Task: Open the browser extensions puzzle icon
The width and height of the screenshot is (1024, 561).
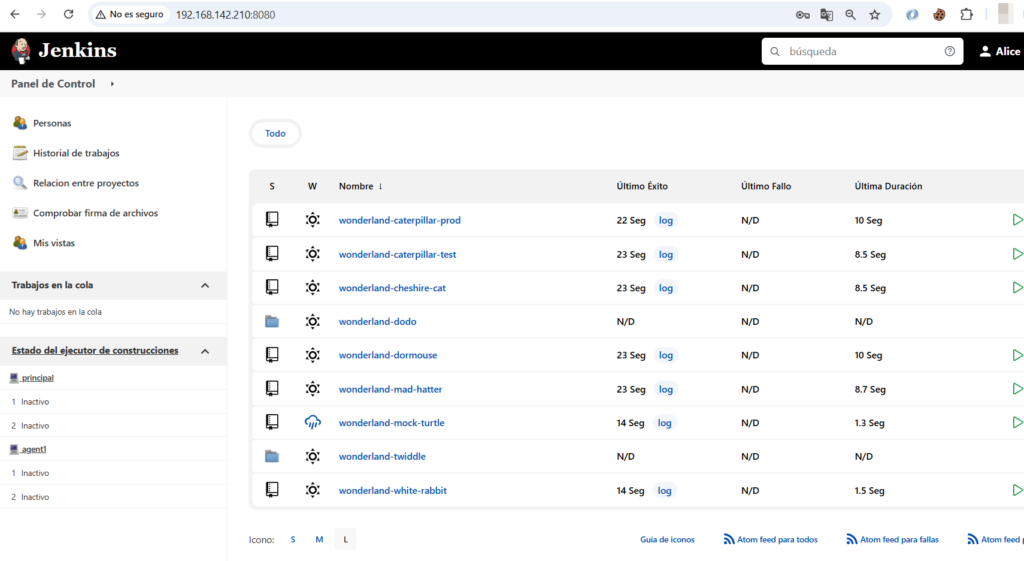Action: click(x=967, y=14)
